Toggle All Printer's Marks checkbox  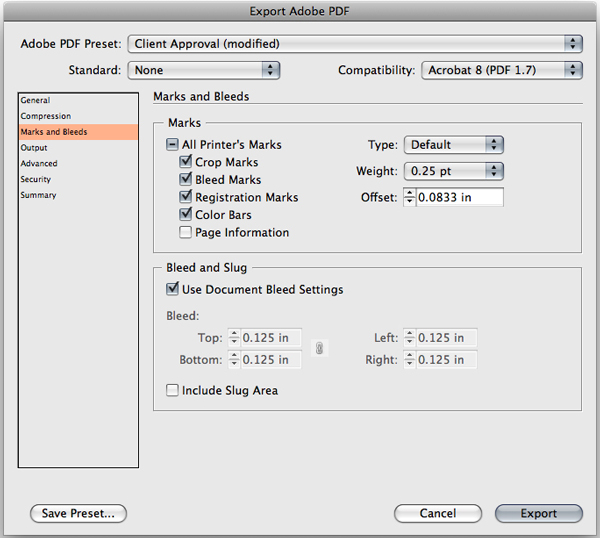(x=172, y=145)
